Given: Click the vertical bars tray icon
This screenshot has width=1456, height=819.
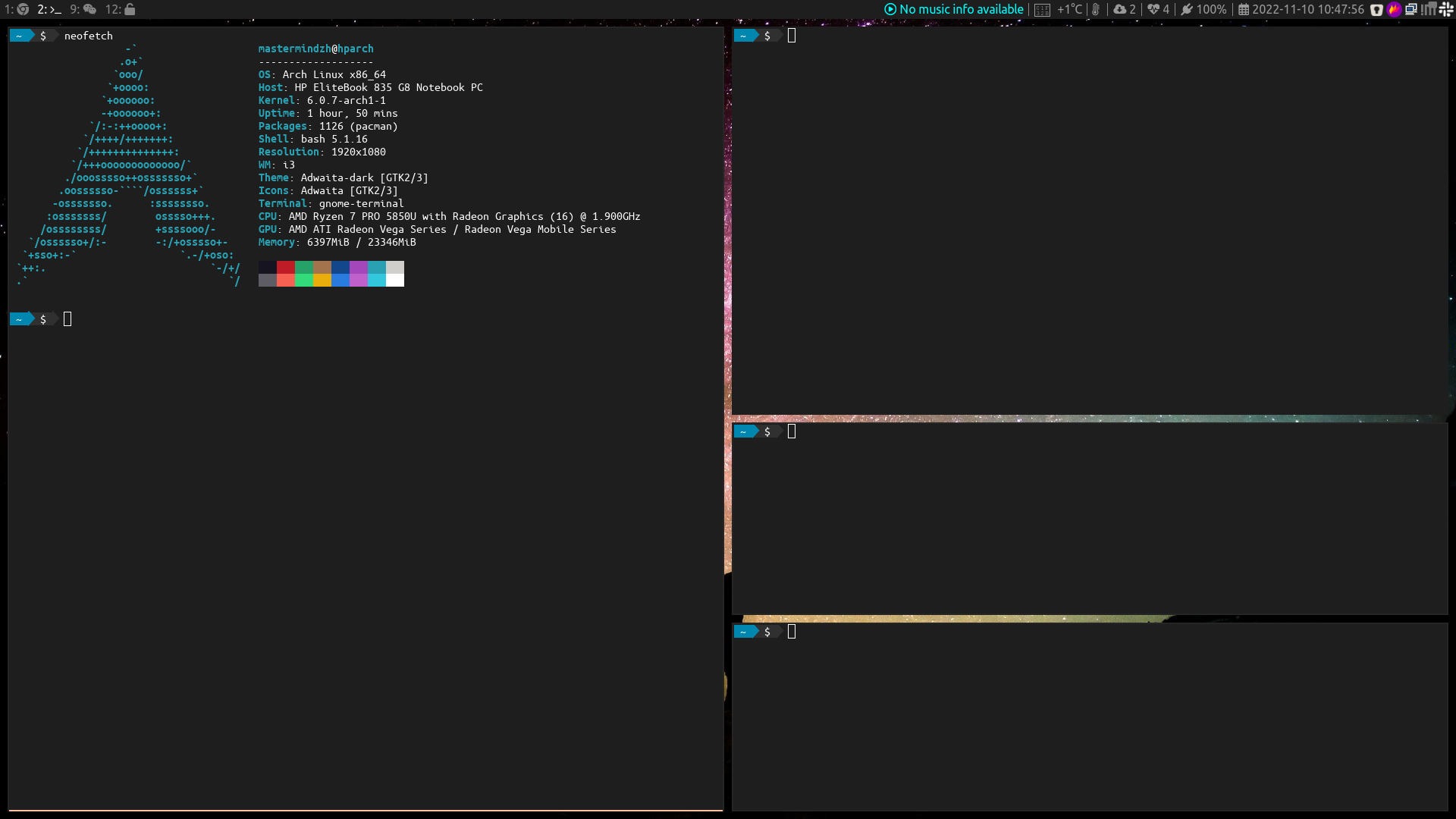Looking at the screenshot, I should pos(1429,9).
